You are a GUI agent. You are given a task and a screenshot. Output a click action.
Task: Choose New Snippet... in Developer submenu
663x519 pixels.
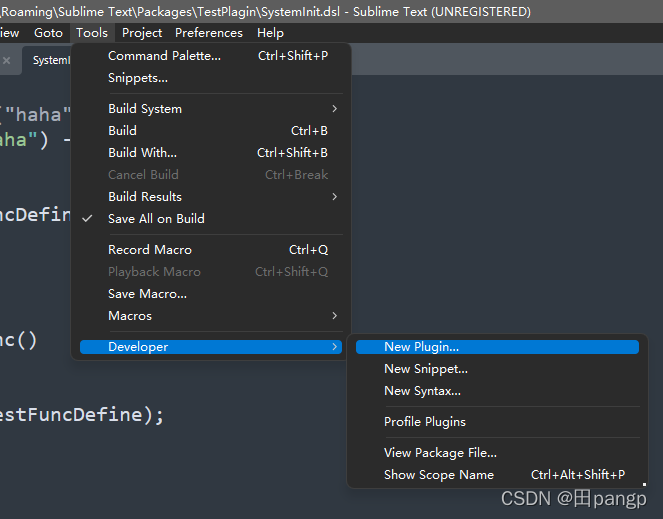tap(497, 369)
